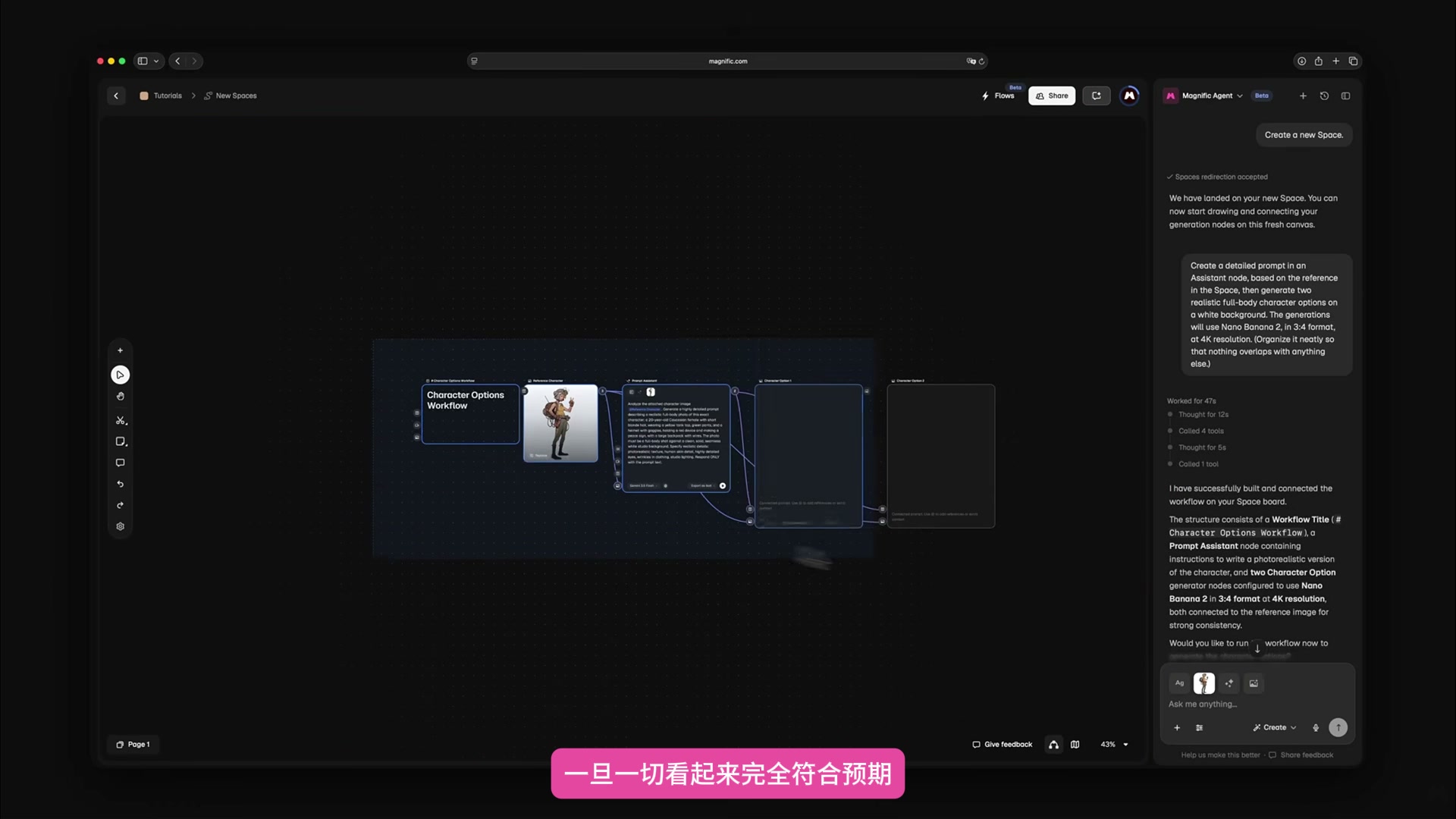Open the New Spaces breadcrumb
1456x819 pixels.
pos(231,96)
